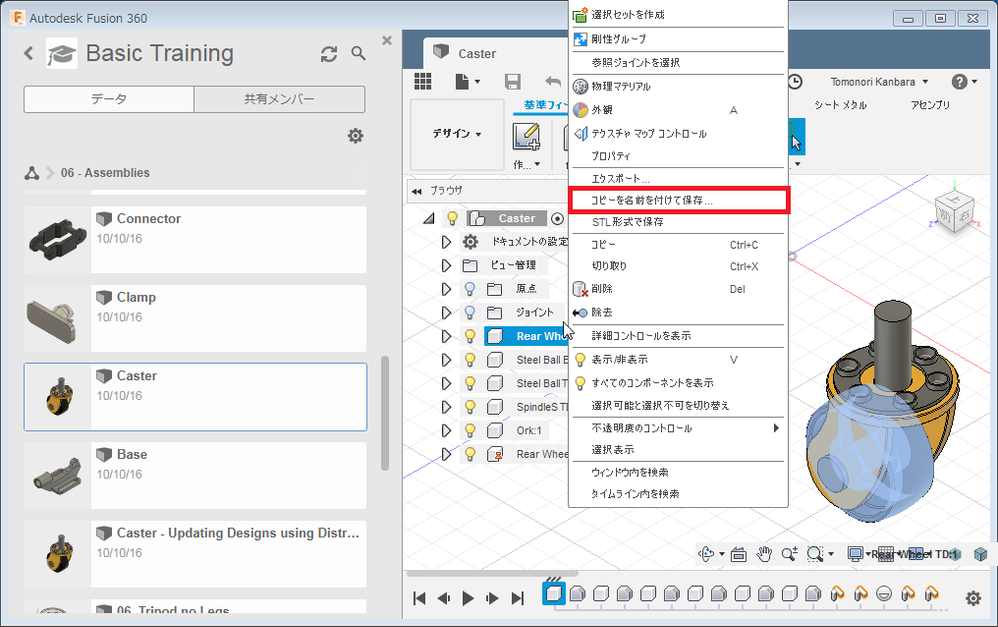Open the Connector design thumbnail
Viewport: 998px width, 627px height.
pos(57,239)
